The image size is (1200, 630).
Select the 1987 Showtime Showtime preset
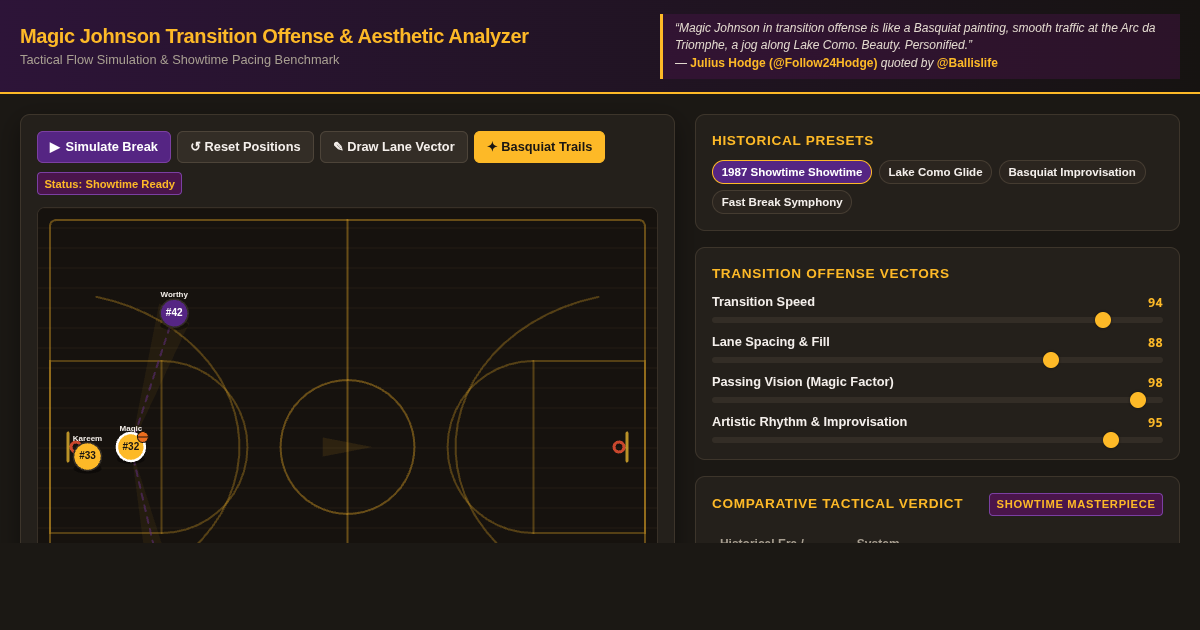pyautogui.click(x=792, y=172)
